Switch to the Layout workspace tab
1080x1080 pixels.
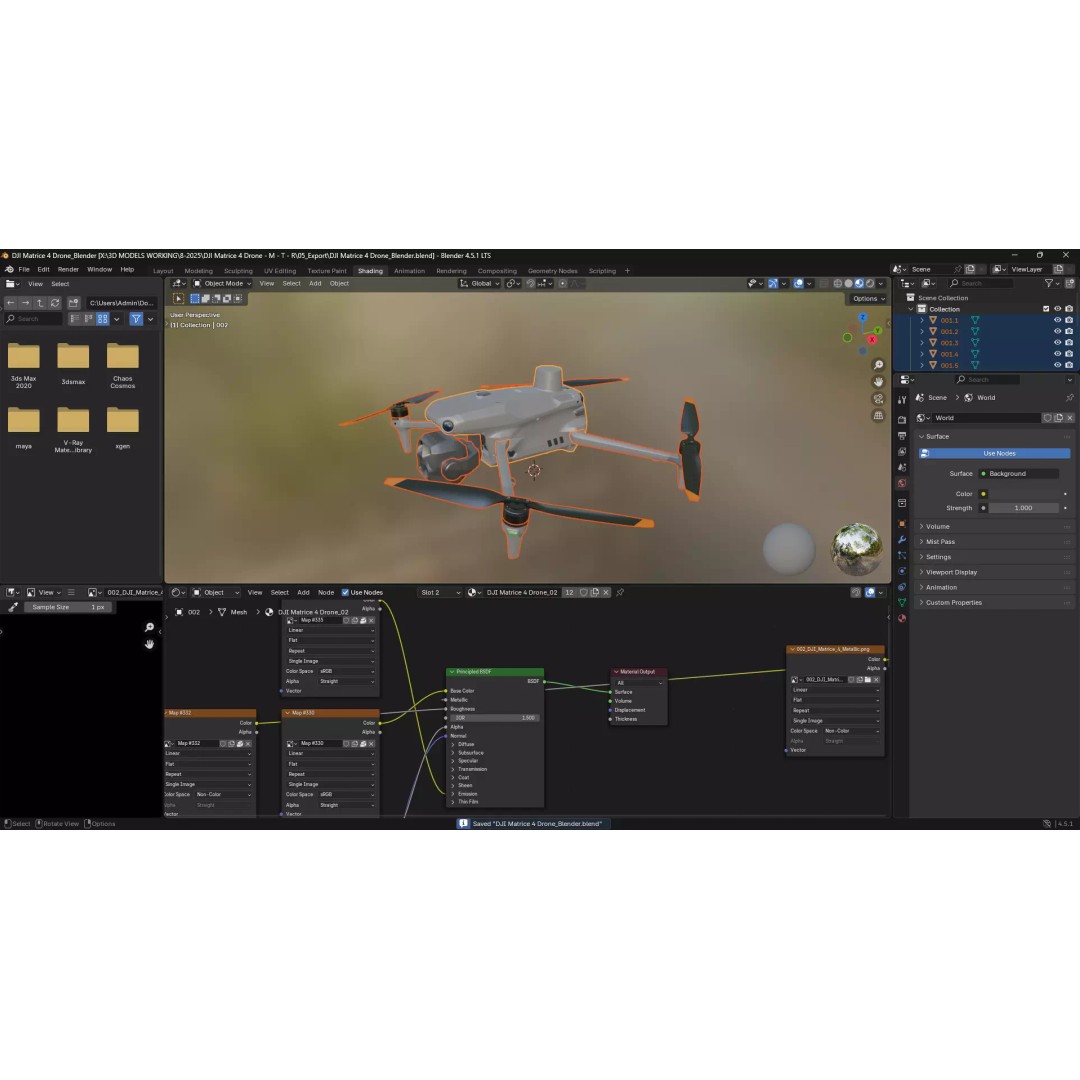coord(163,271)
